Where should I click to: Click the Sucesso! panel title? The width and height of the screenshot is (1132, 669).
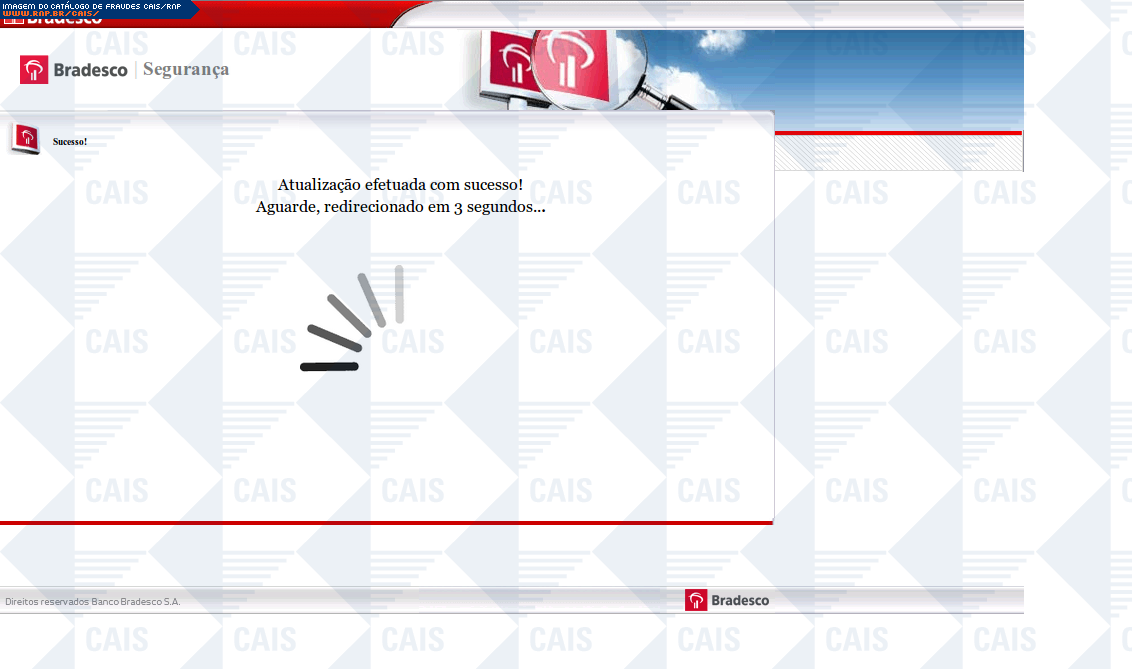pos(70,142)
